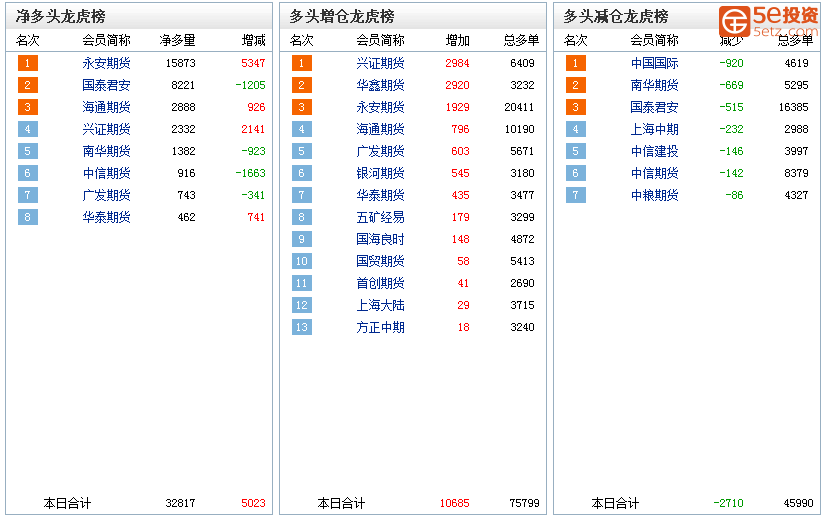The width and height of the screenshot is (826, 519).
Task: Open 南华期货 in the 净多头龙虎榜 panel
Action: 106,152
